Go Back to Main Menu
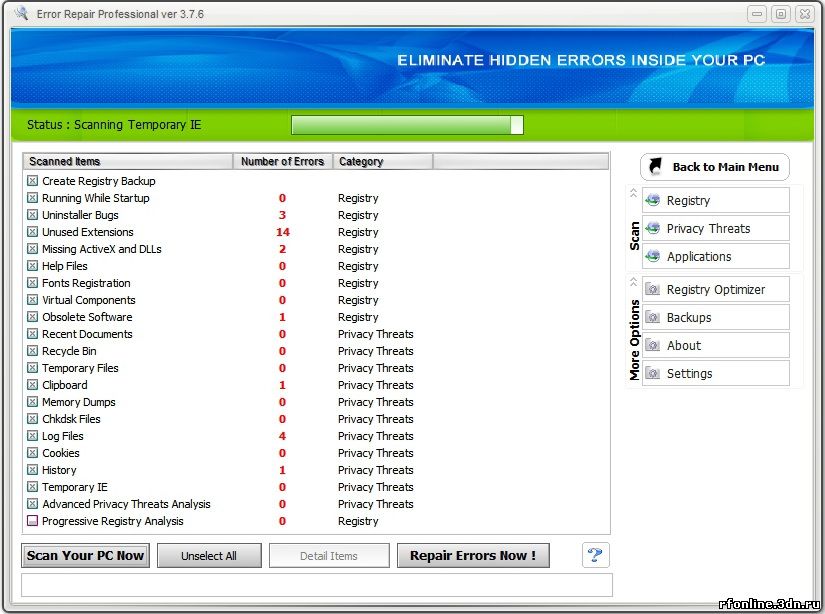825x614 pixels. (715, 167)
